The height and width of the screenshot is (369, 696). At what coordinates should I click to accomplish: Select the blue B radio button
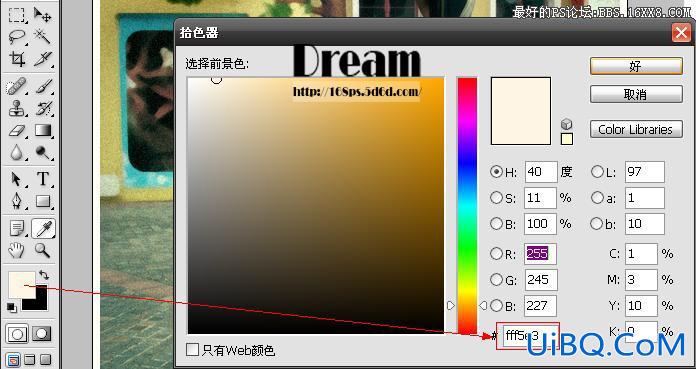tap(496, 305)
